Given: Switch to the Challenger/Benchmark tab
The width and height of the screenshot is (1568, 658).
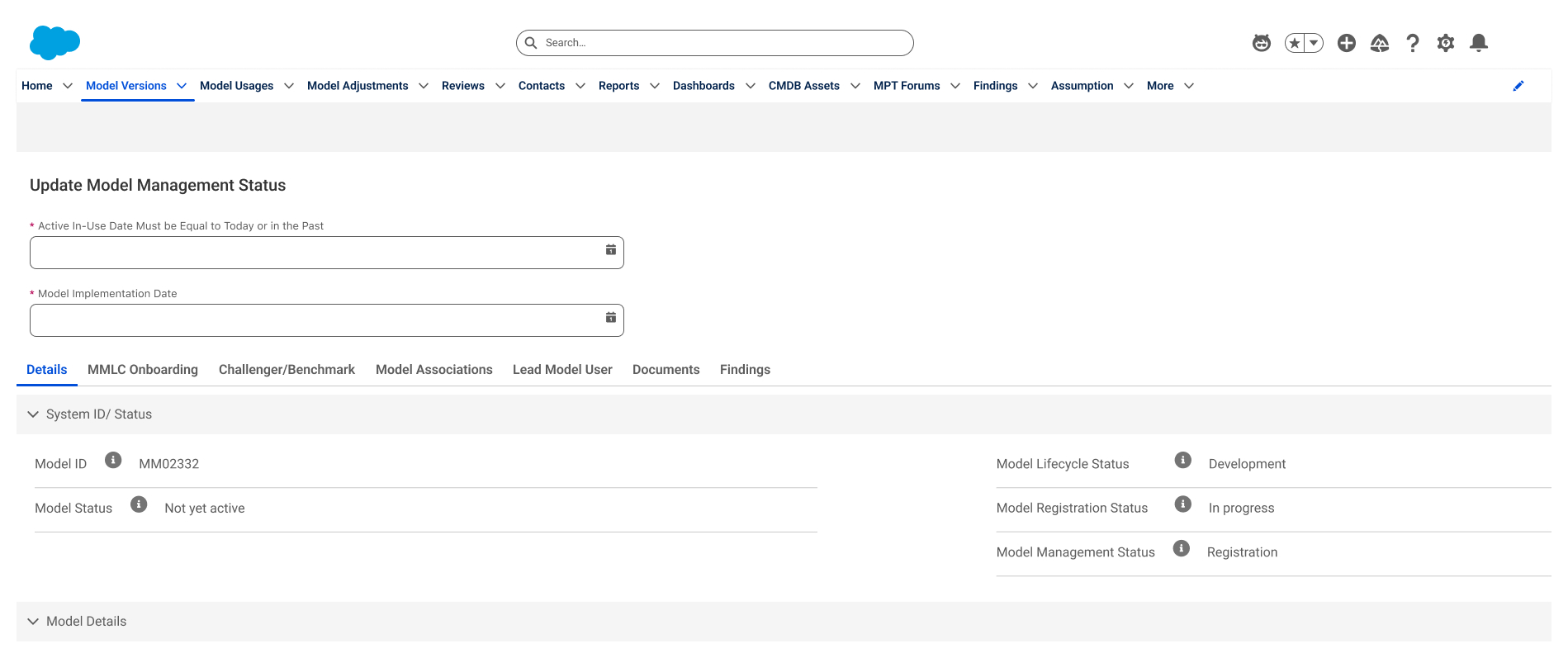Looking at the screenshot, I should pyautogui.click(x=287, y=370).
